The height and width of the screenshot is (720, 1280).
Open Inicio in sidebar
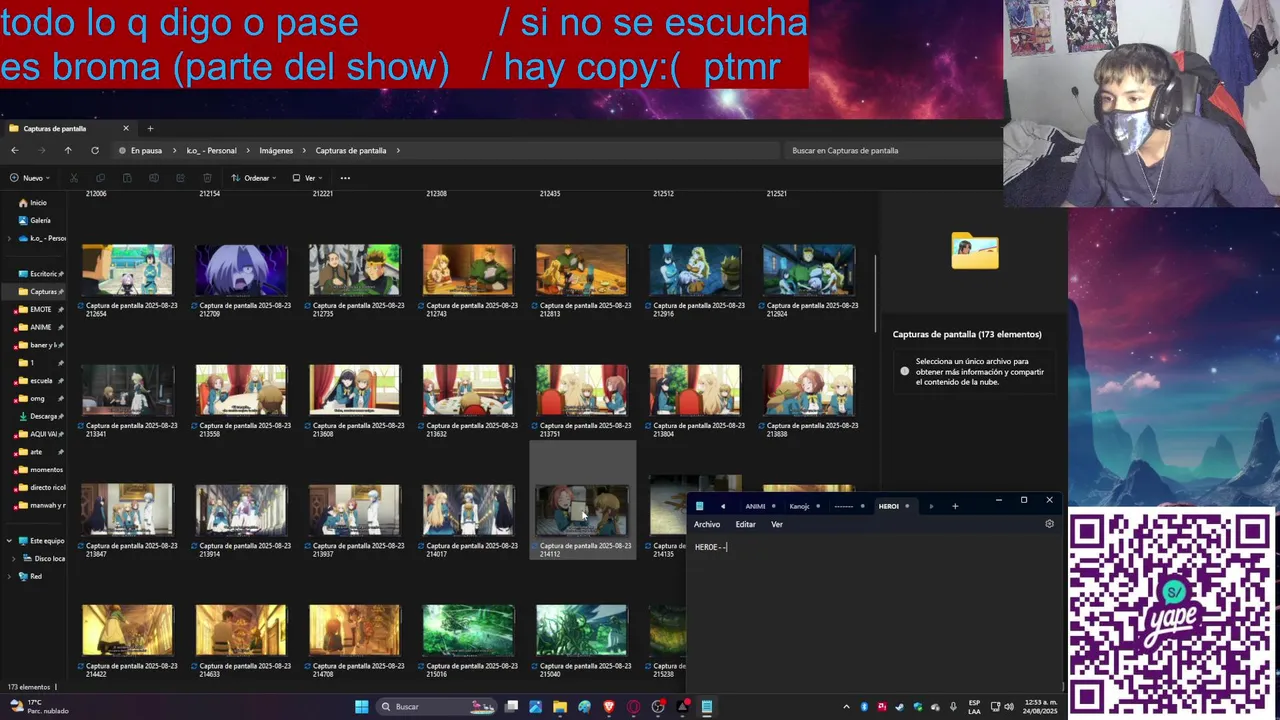click(38, 203)
